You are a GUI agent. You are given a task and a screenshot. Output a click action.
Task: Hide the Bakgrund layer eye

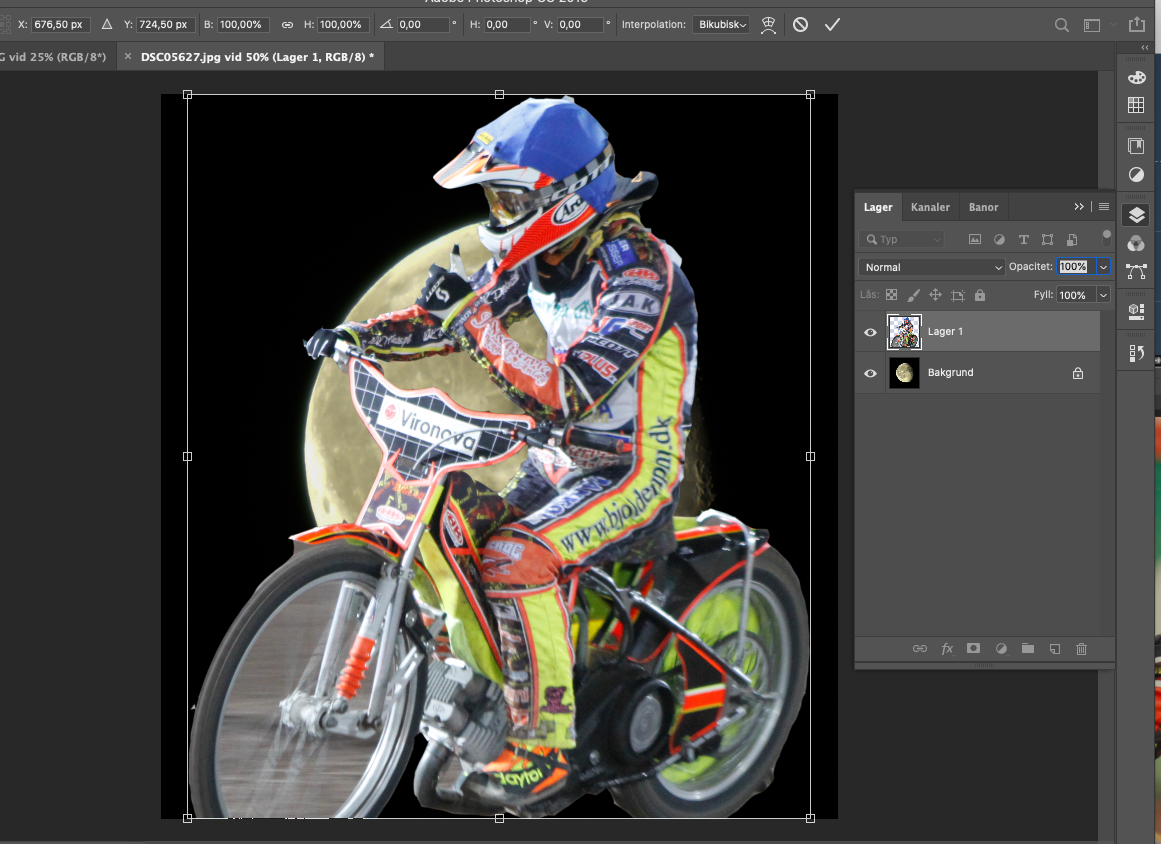[870, 373]
